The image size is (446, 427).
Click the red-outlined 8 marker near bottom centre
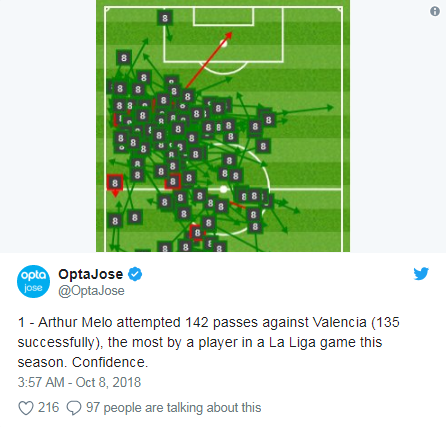[197, 232]
